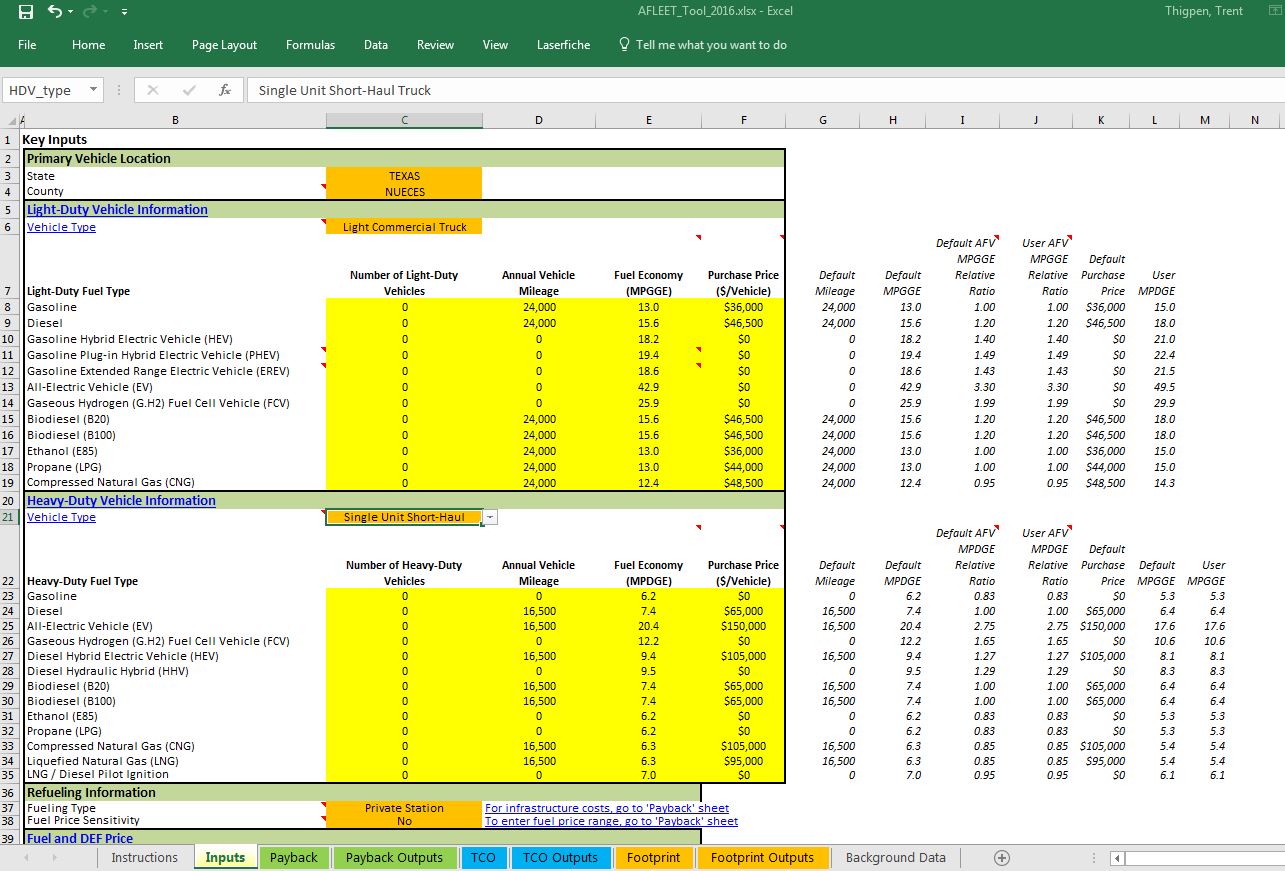
Task: Select the $150,000 All-Electric purchase price cell
Action: (743, 626)
